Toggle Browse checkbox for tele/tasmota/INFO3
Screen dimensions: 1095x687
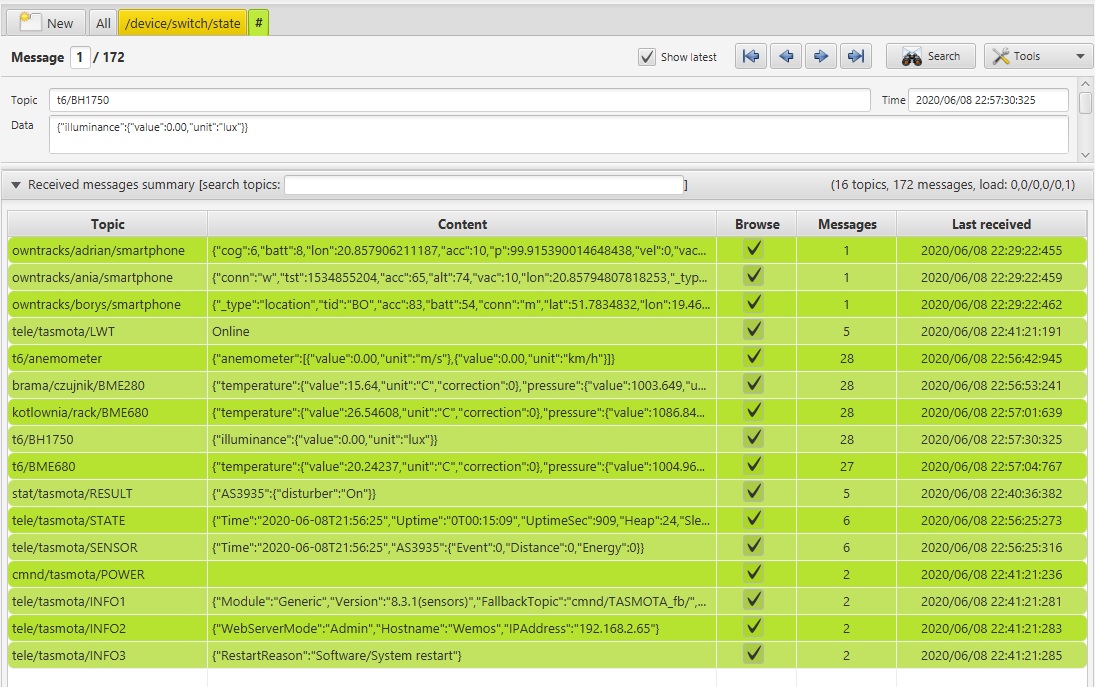[x=755, y=655]
